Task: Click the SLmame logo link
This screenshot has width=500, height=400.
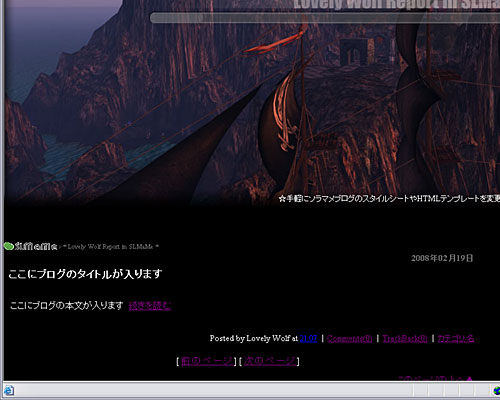Action: [30, 246]
